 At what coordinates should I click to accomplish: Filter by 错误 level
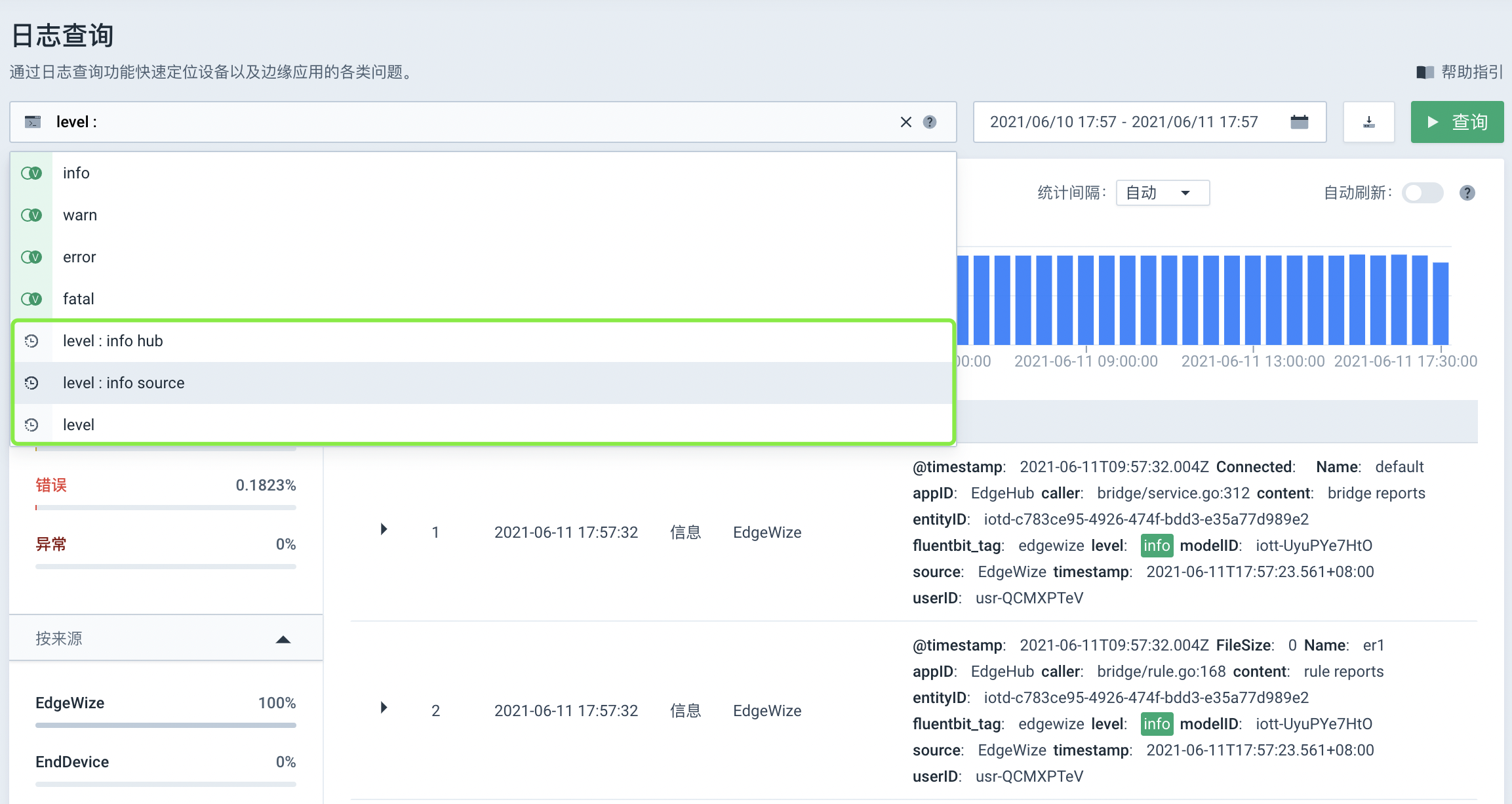tap(51, 485)
